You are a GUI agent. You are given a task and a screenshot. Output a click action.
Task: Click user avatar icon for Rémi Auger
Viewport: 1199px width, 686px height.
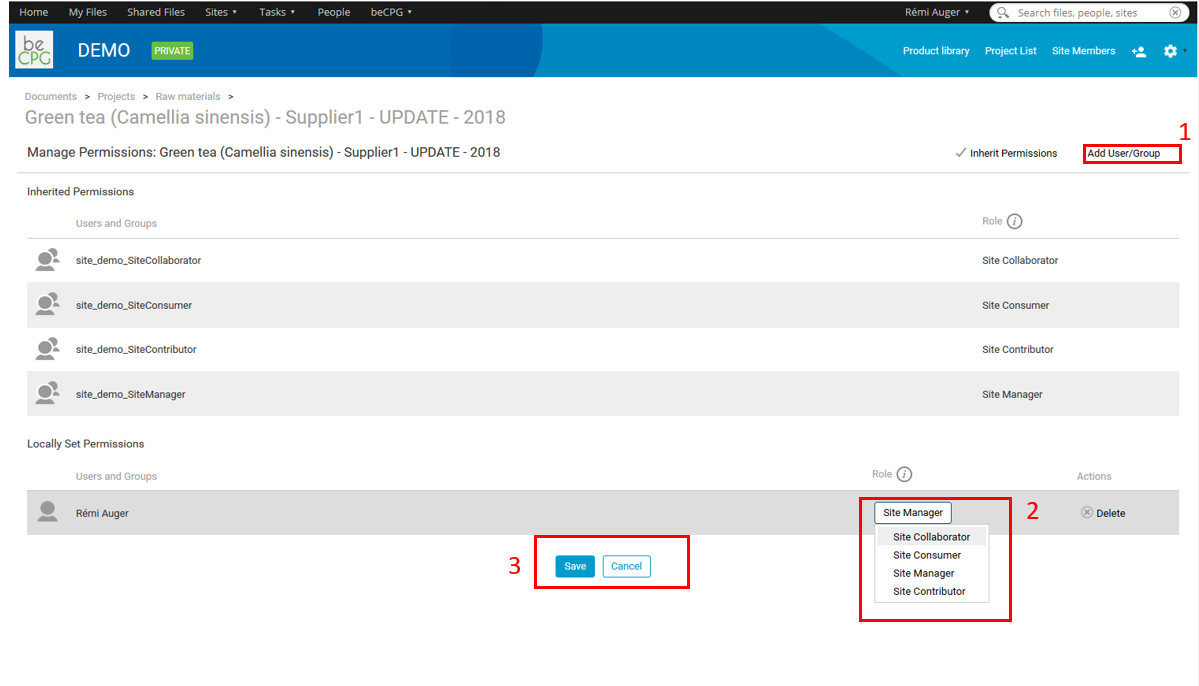47,512
